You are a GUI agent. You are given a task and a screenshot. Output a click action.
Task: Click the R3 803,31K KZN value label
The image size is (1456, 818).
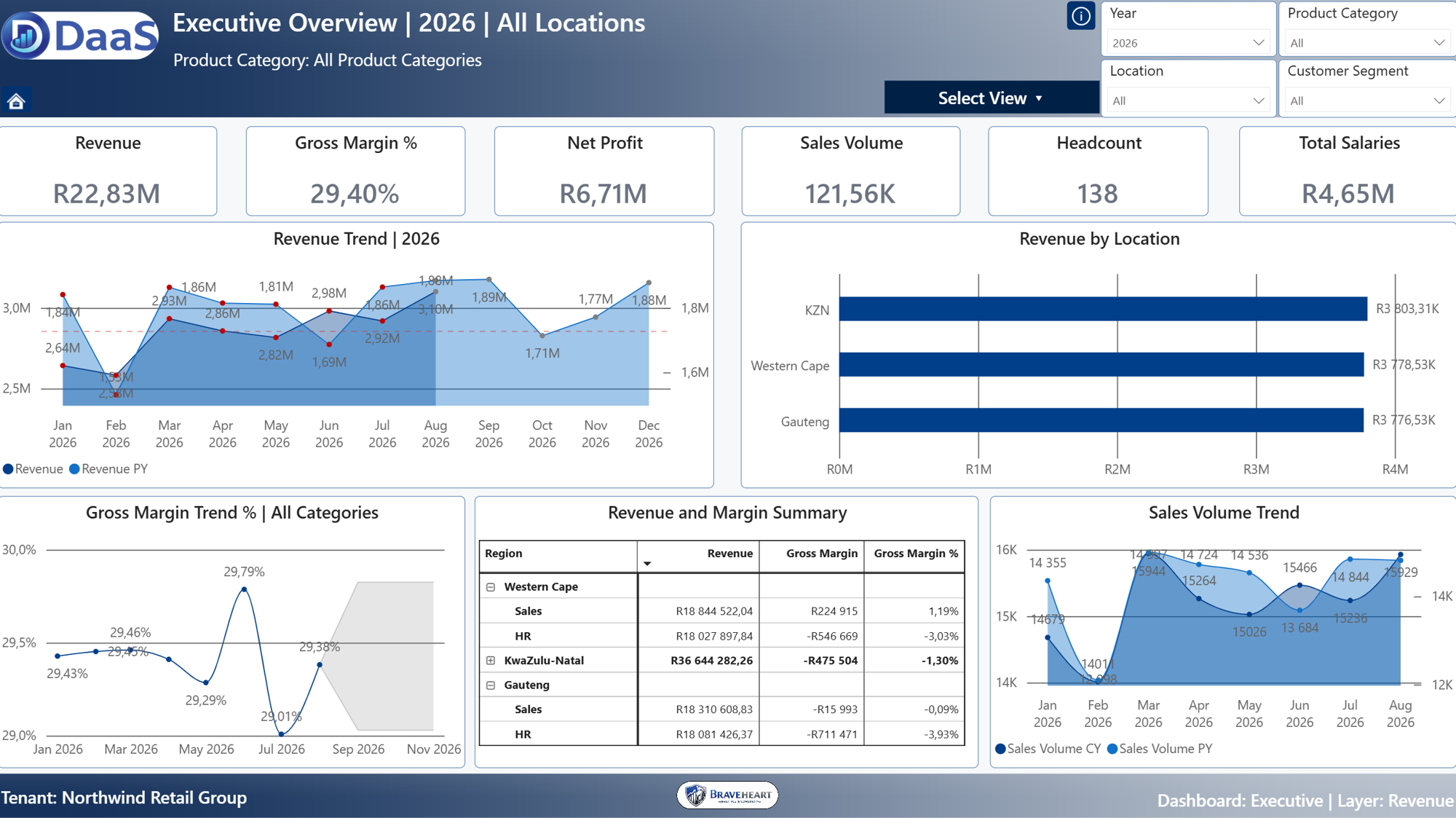[x=1407, y=309]
